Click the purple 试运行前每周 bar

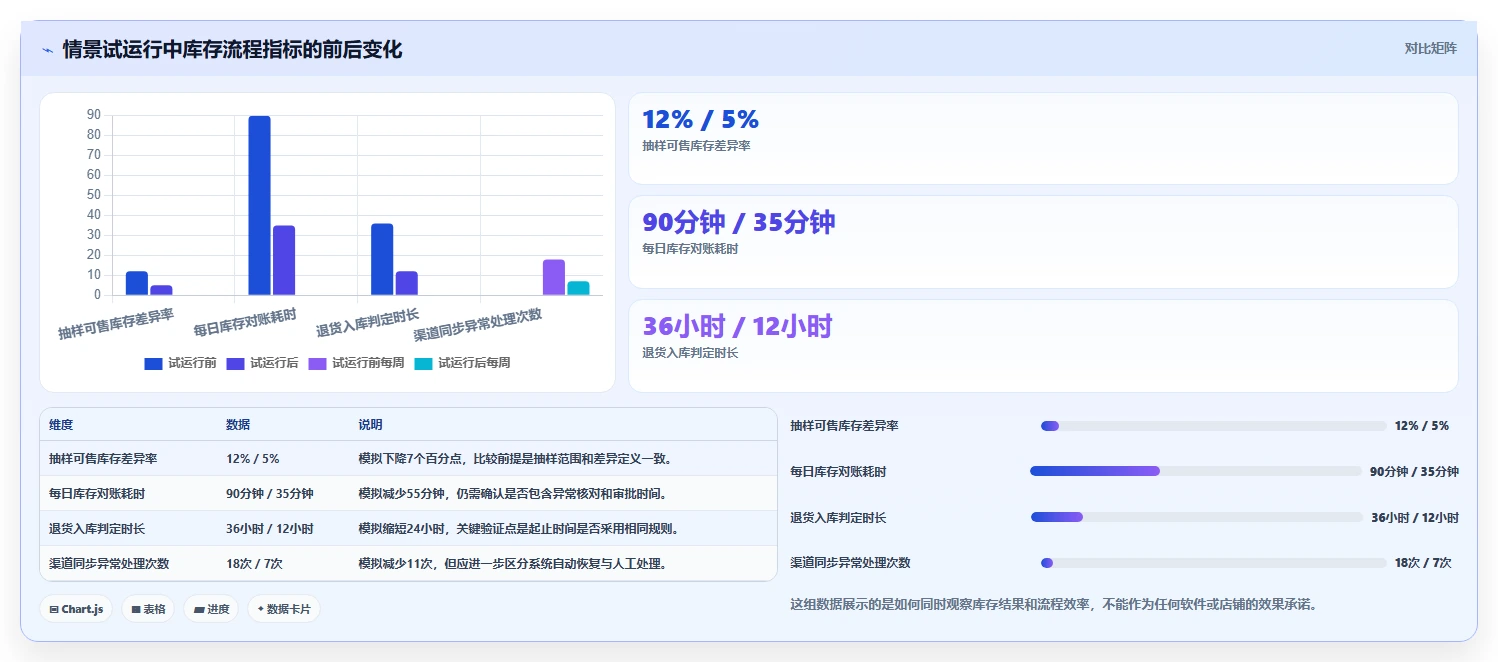554,277
